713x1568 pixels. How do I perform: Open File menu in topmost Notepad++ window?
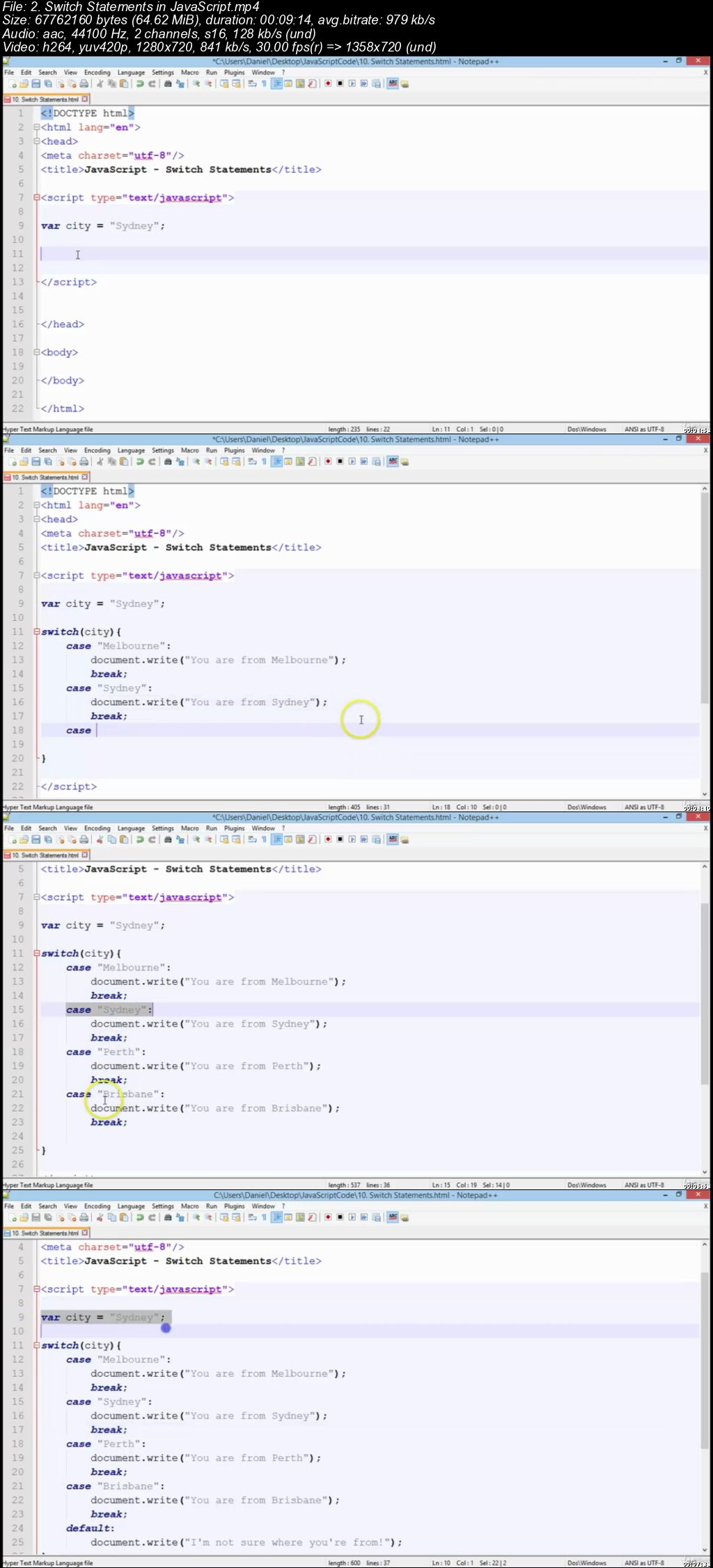[x=9, y=72]
